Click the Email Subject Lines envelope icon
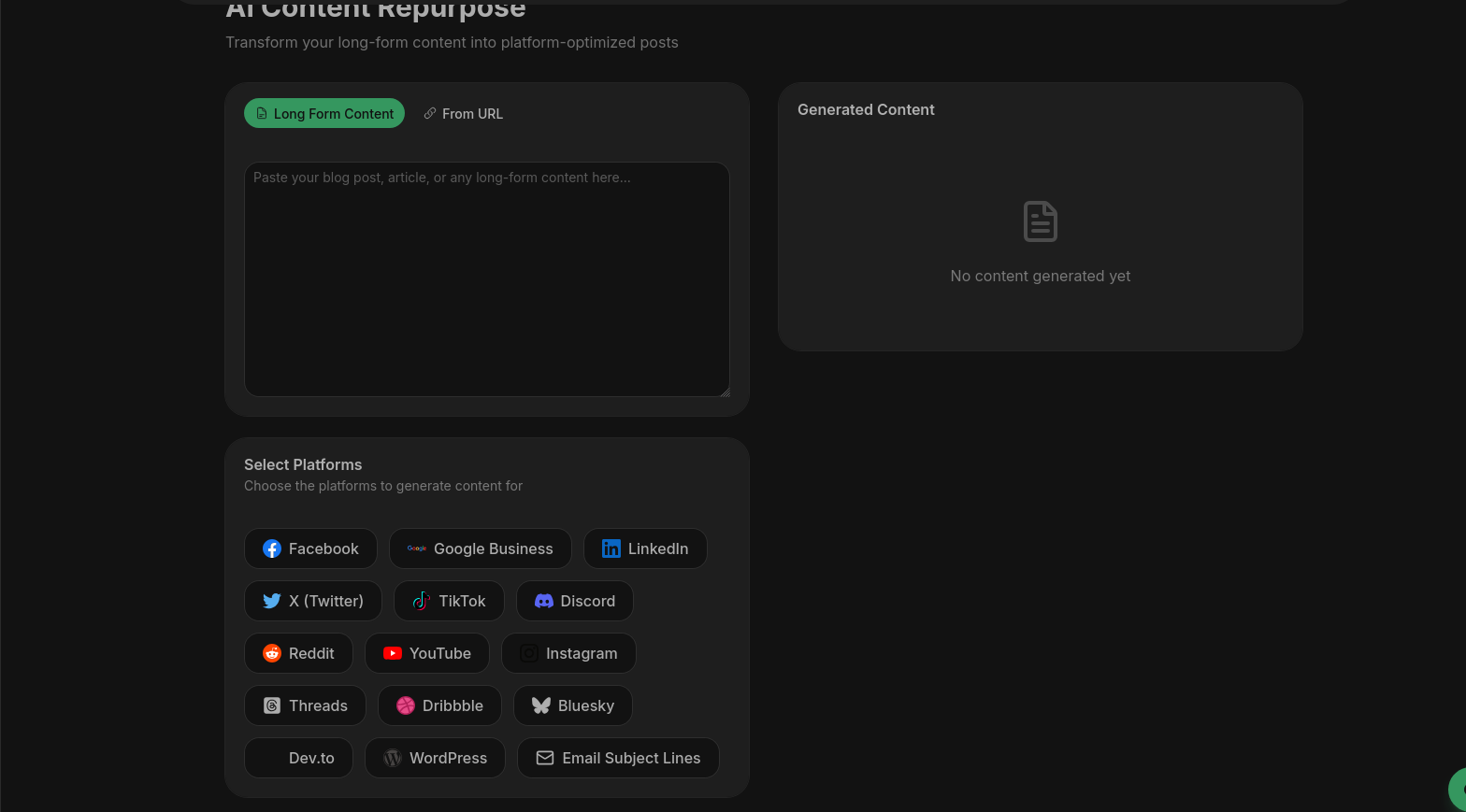The image size is (1466, 812). 545,758
